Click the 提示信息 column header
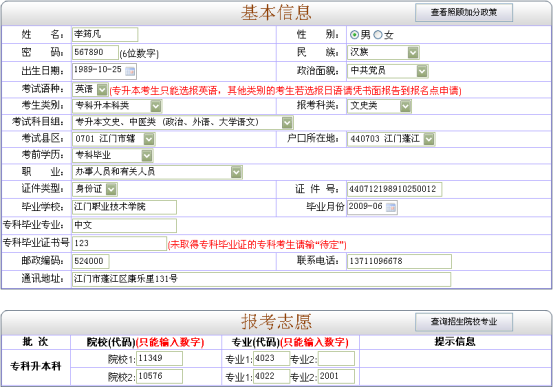 coord(455,342)
